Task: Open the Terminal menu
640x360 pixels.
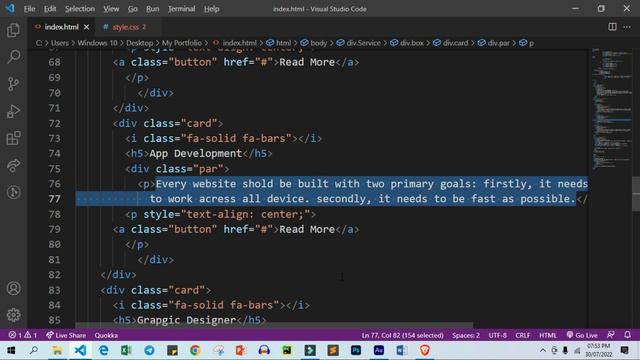Action: (181, 9)
